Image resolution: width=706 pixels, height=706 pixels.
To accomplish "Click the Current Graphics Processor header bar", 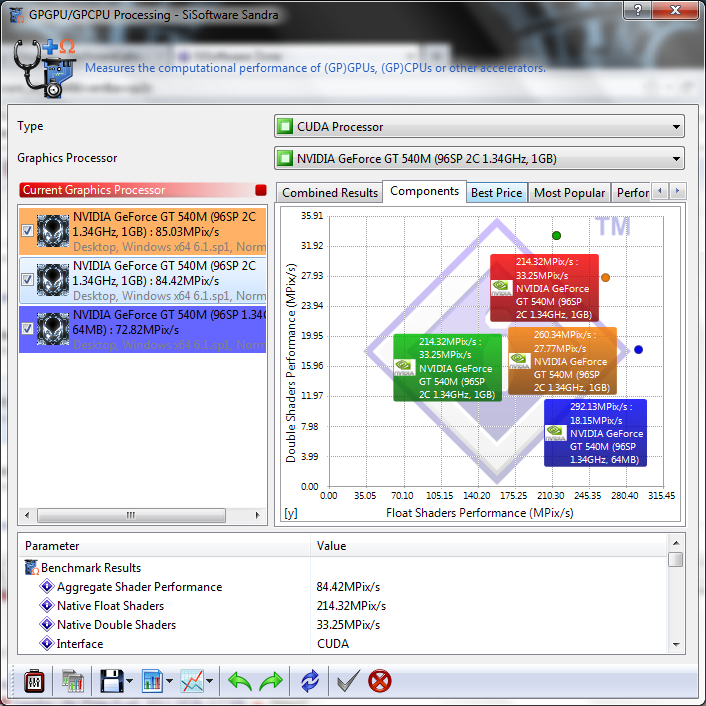I will point(143,190).
